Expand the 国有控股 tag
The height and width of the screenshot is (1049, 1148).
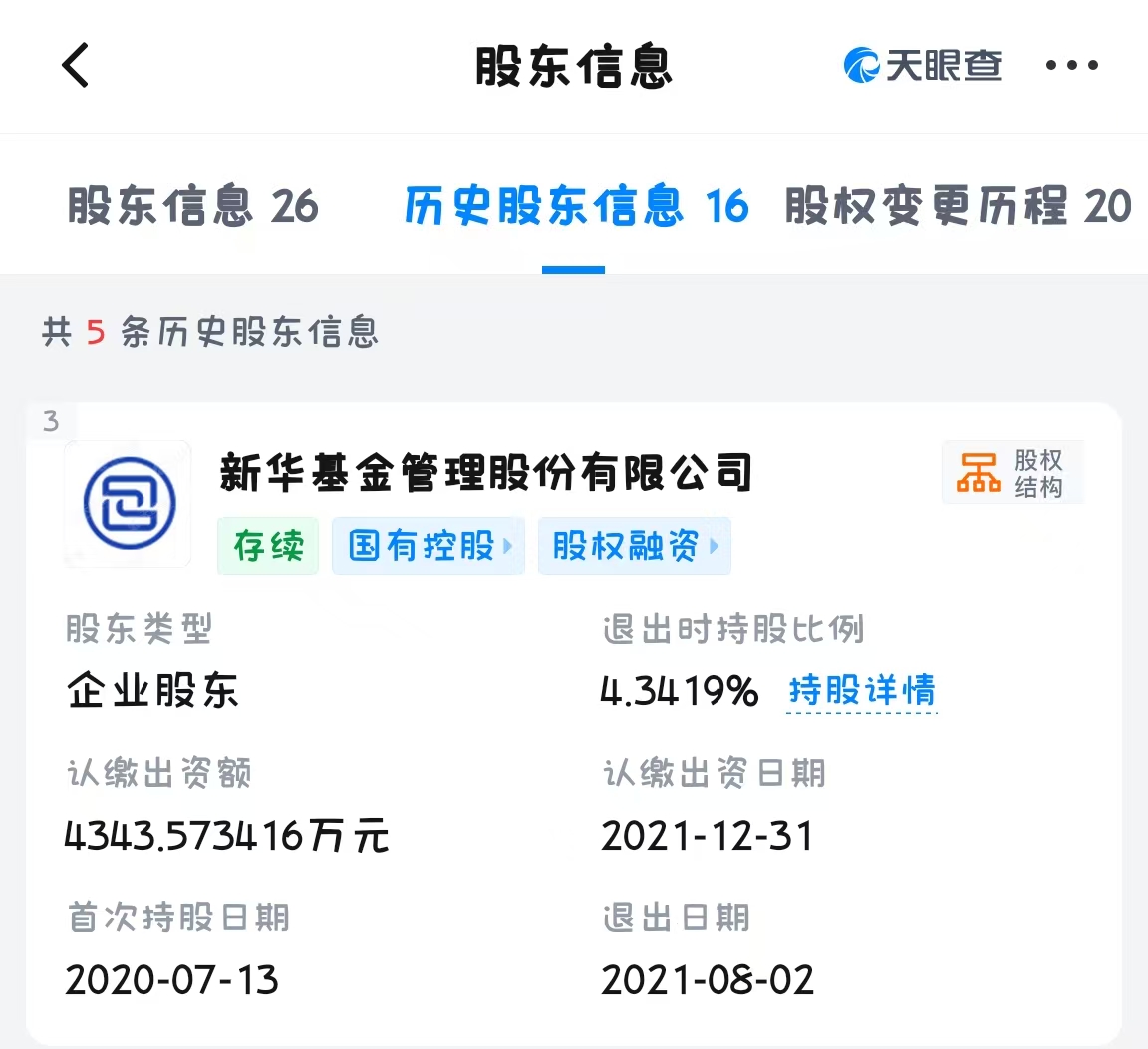pyautogui.click(x=429, y=546)
